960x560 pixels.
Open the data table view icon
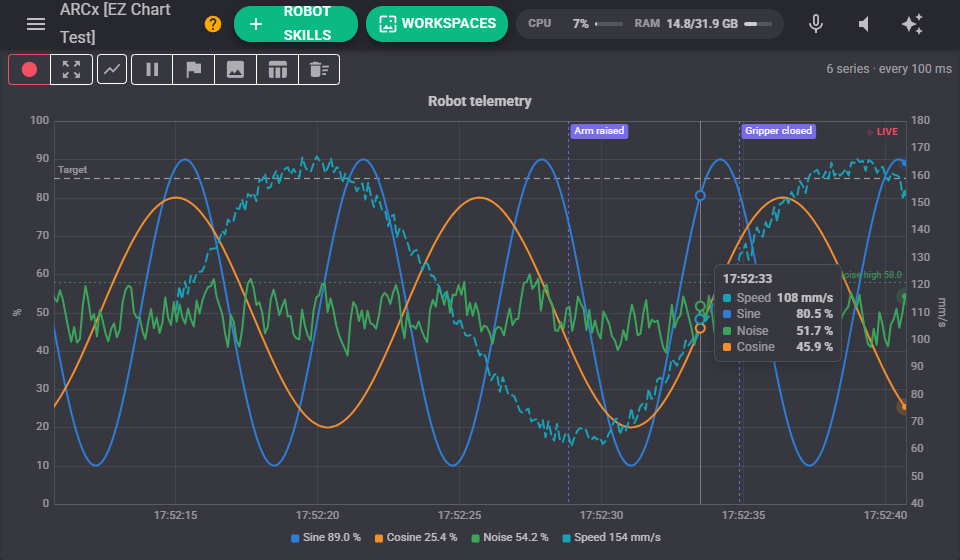tap(277, 69)
